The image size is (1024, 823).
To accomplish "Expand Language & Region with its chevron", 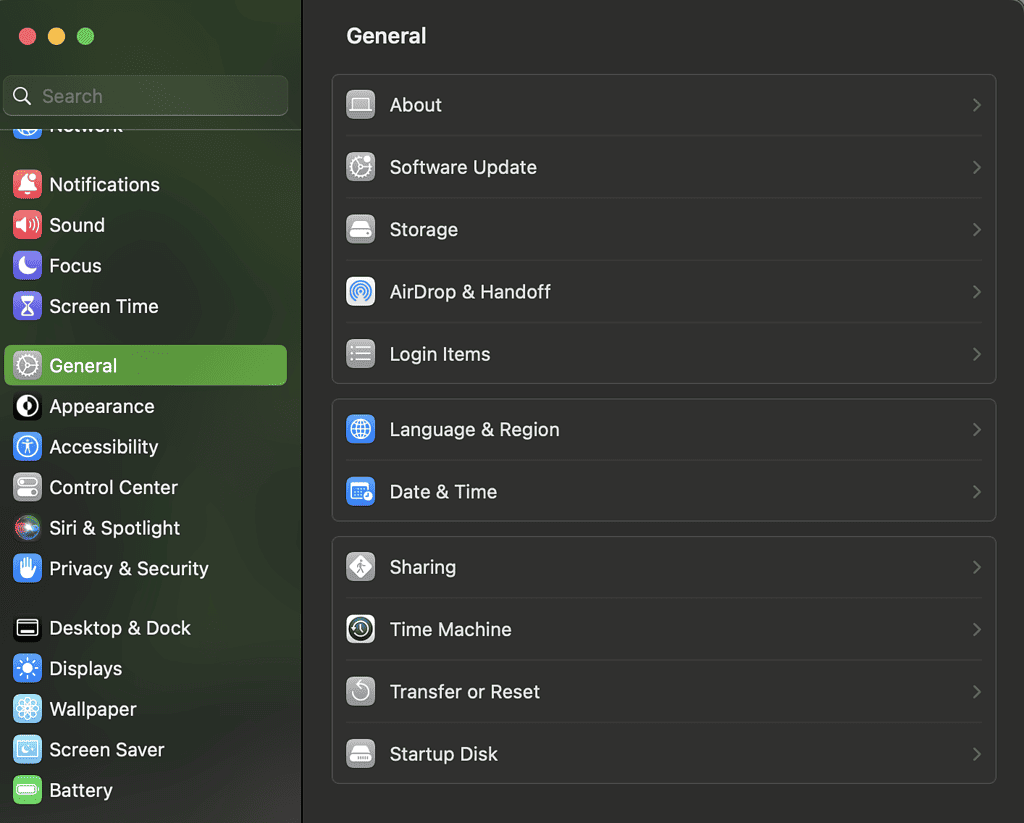I will (976, 429).
